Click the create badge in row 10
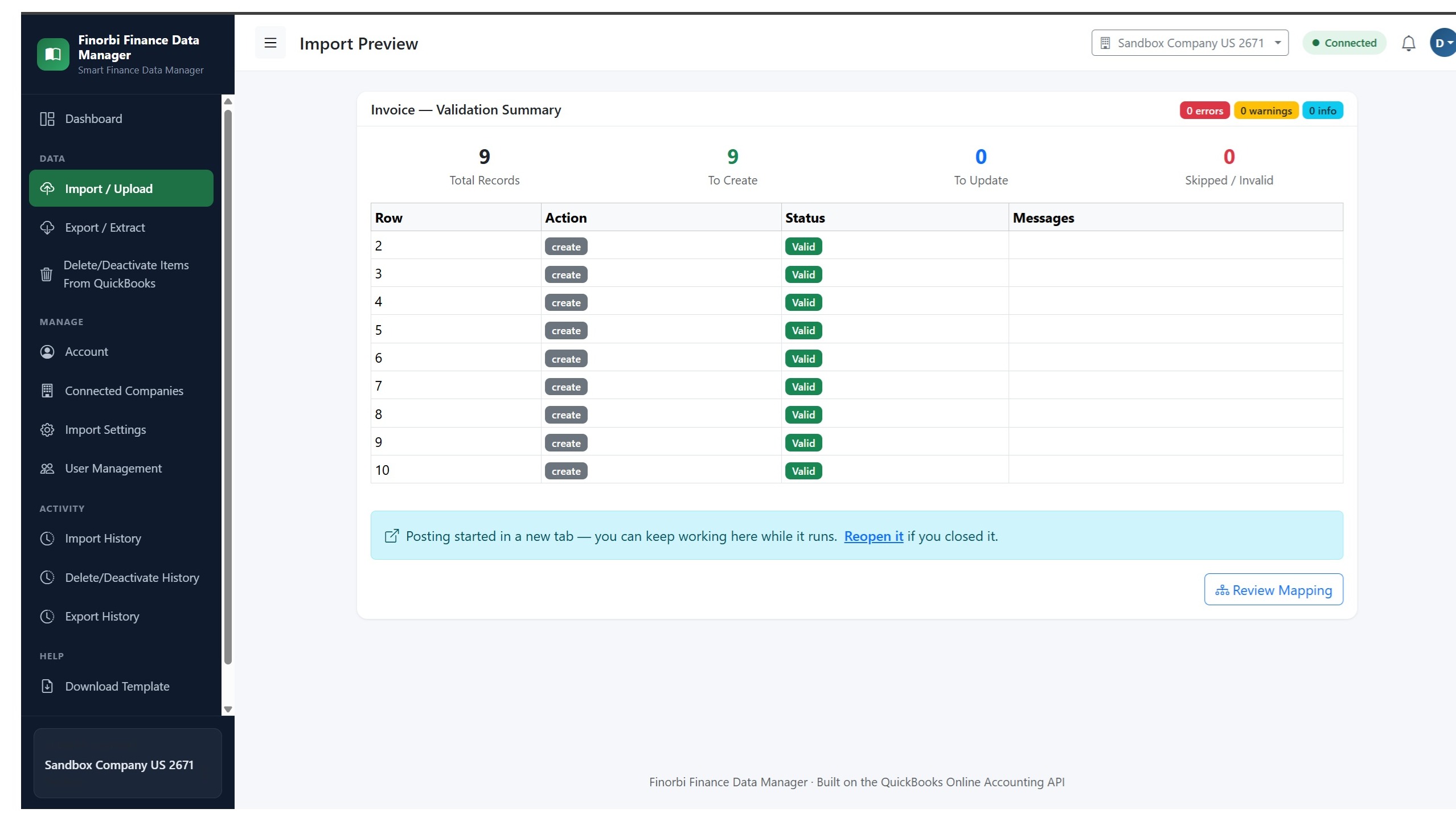Image resolution: width=1456 pixels, height=821 pixels. 566,471
